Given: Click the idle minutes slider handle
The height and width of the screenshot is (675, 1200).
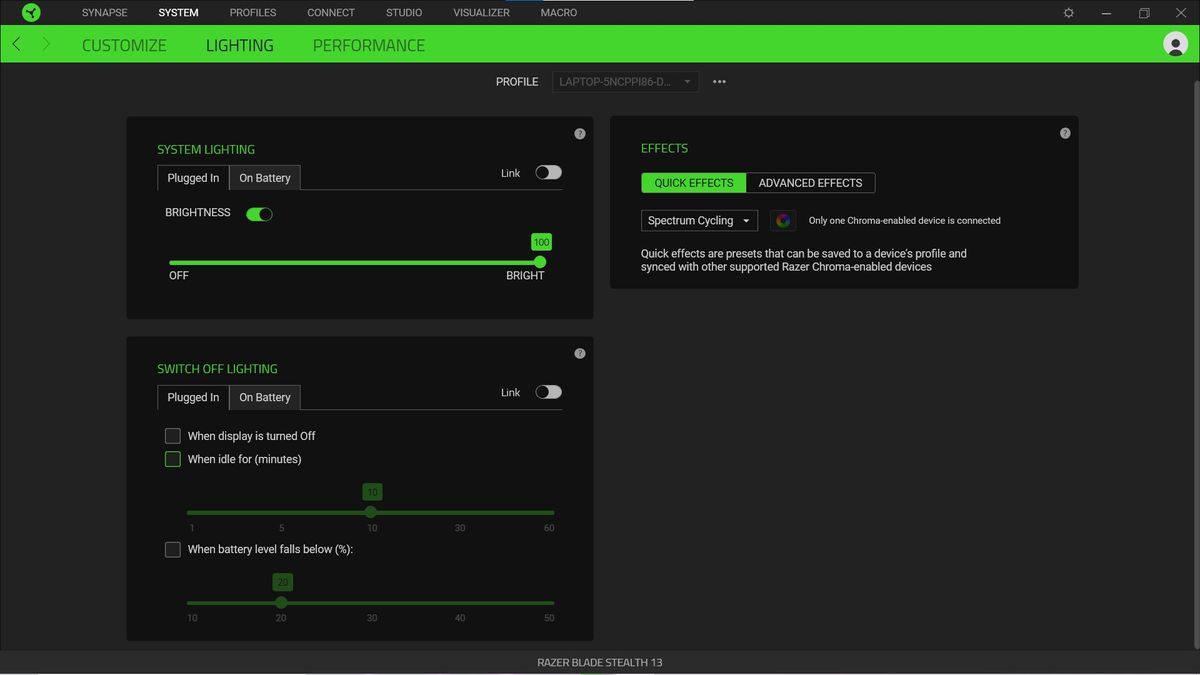Looking at the screenshot, I should (371, 512).
